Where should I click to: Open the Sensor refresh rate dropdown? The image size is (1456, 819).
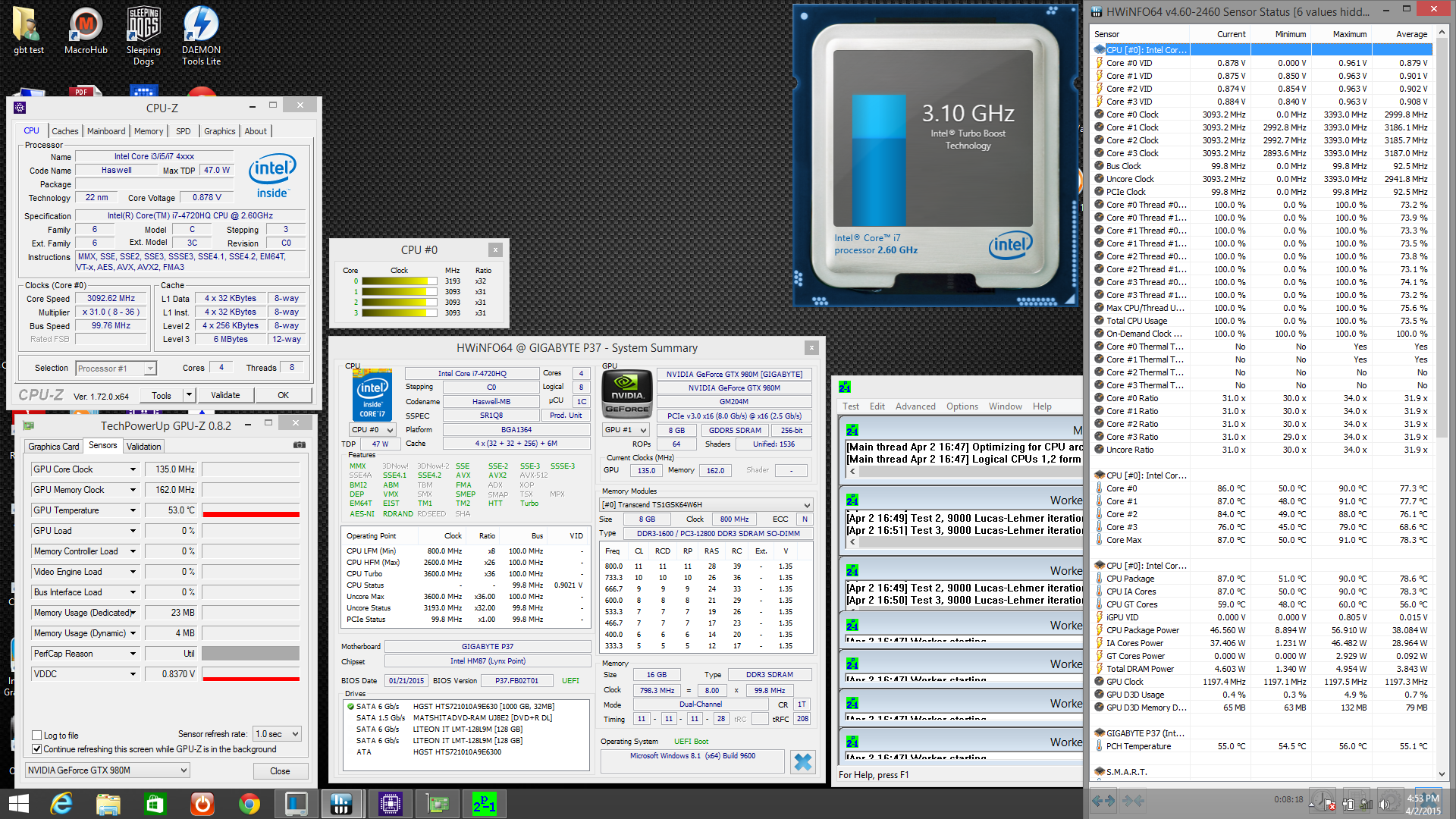(278, 734)
